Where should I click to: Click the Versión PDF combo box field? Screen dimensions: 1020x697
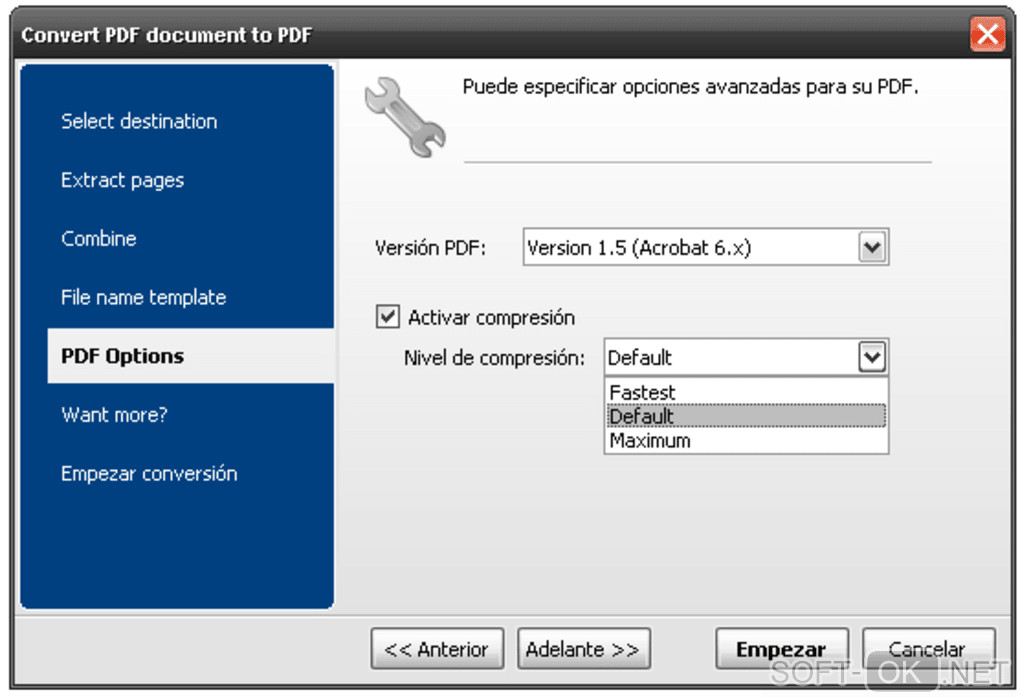click(x=690, y=248)
